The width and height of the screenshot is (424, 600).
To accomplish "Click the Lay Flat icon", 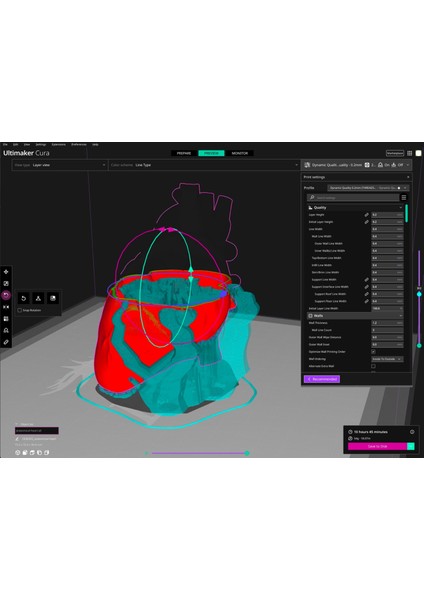I will 38,298.
